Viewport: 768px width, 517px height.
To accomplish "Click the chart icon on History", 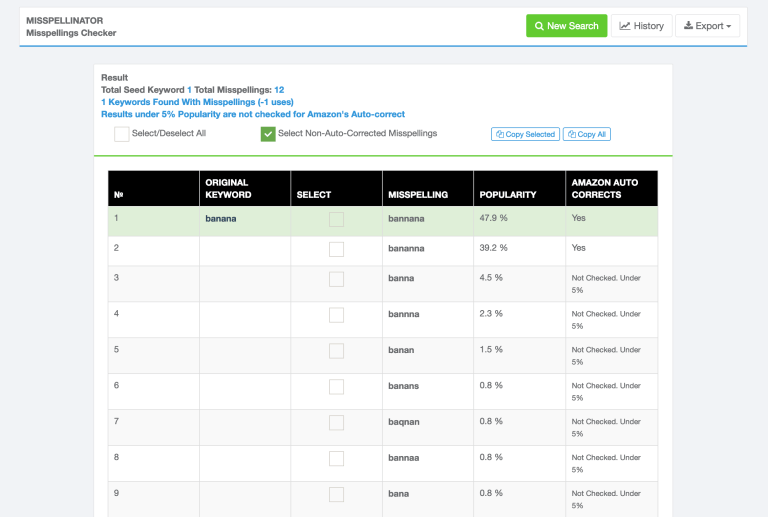I will [x=624, y=26].
